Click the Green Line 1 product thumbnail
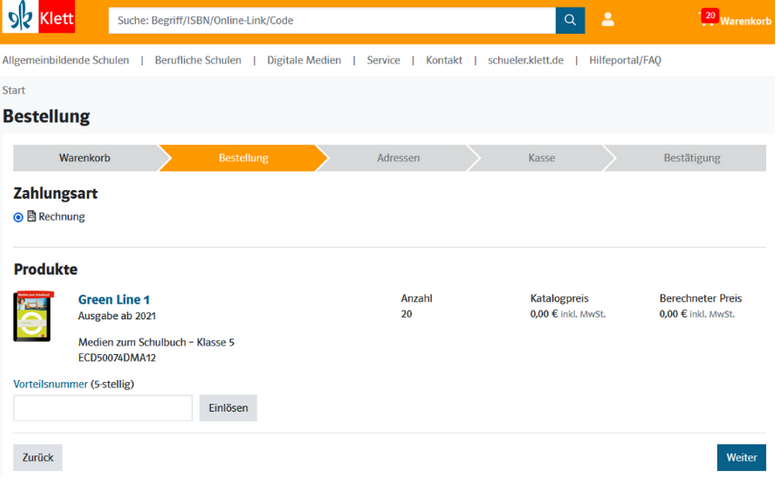The width and height of the screenshot is (776, 482). pyautogui.click(x=33, y=317)
